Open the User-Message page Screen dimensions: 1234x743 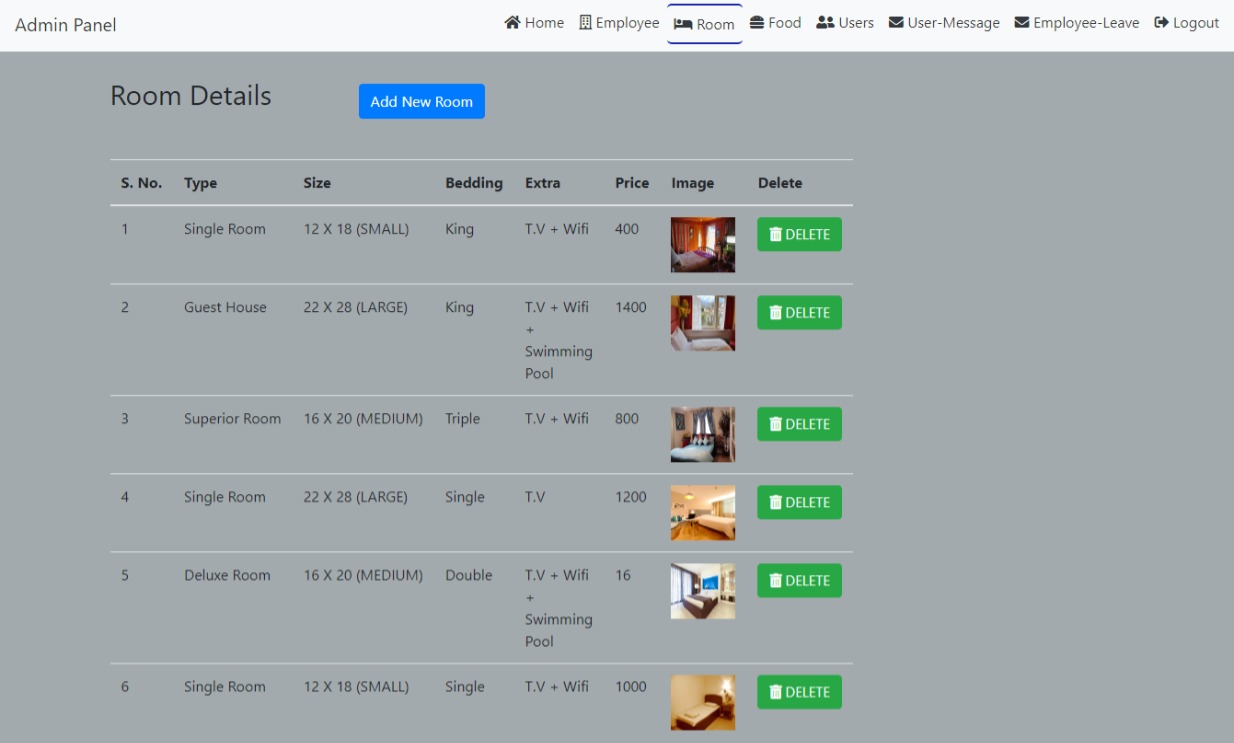[x=944, y=22]
